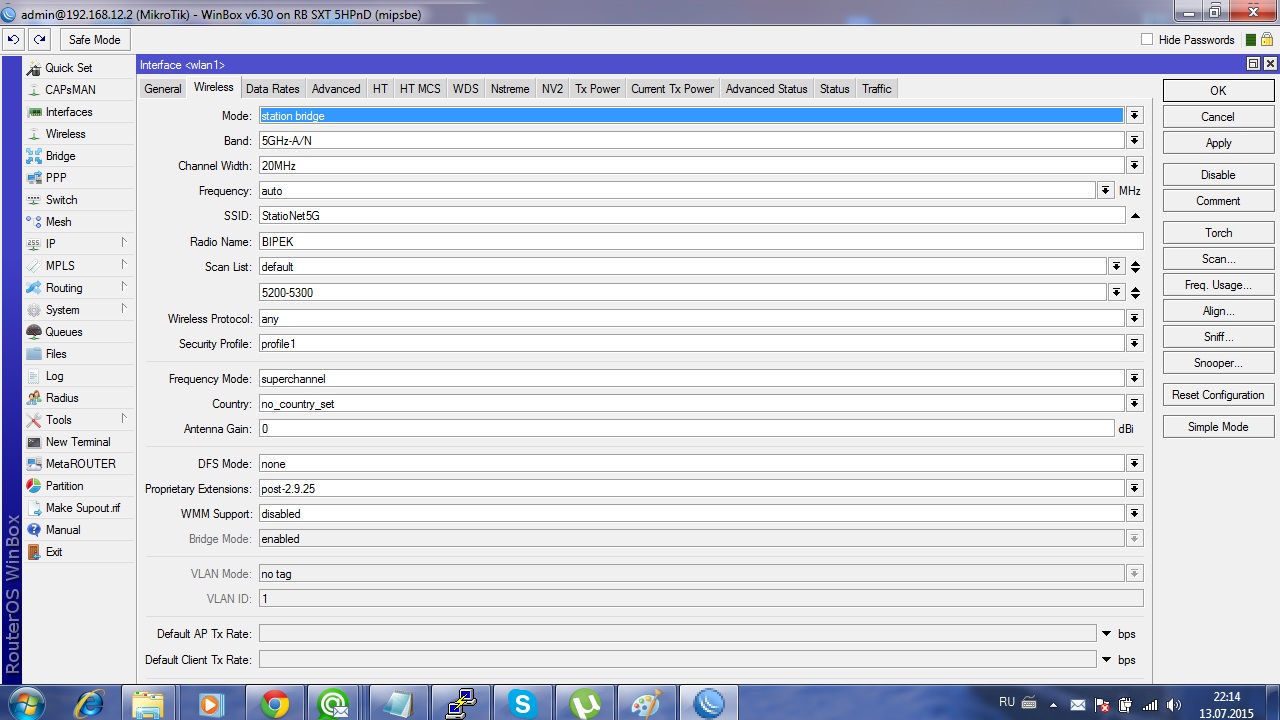The height and width of the screenshot is (720, 1280).
Task: Click the padlock icon beside Hide Passwords
Action: click(1266, 40)
